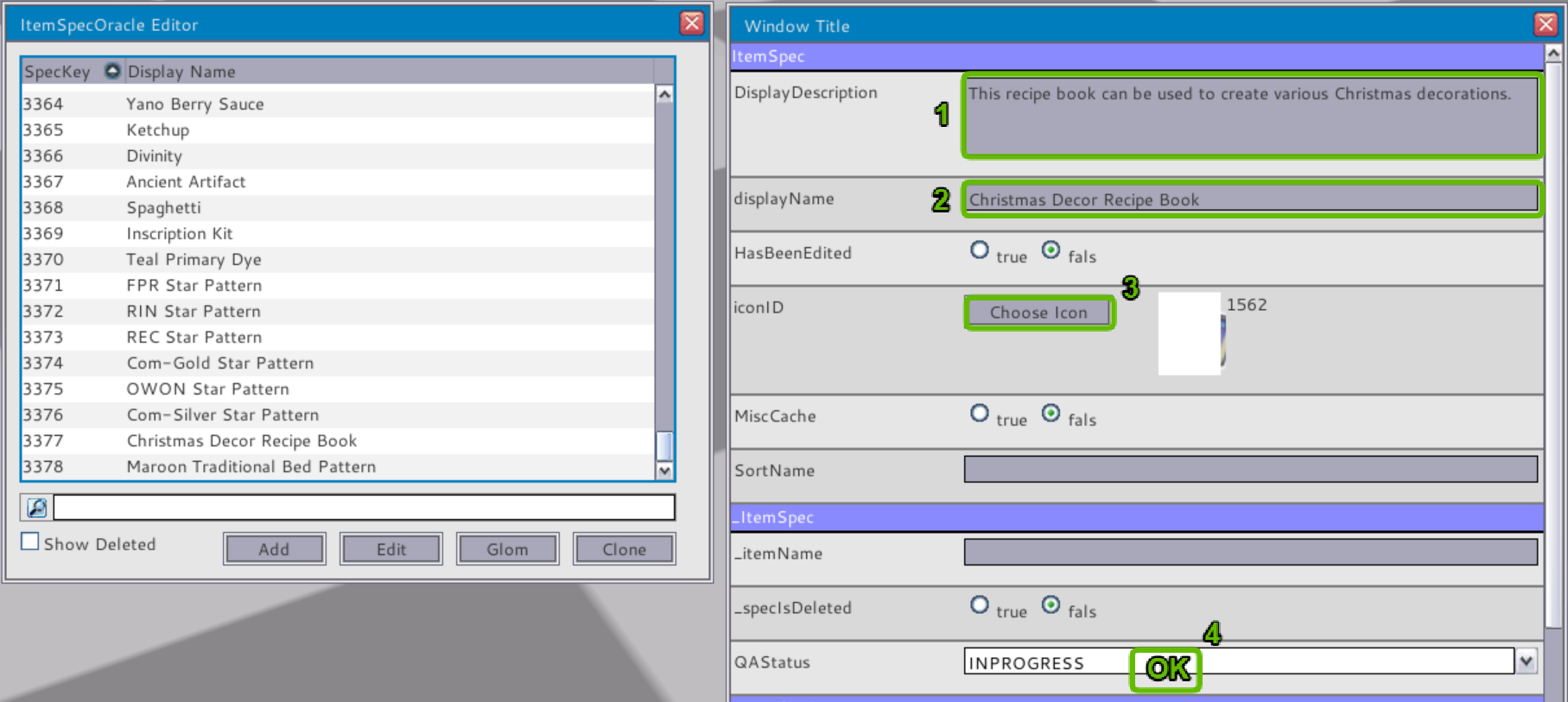
Task: Enable the Show Deleted checkbox
Action: (x=30, y=542)
